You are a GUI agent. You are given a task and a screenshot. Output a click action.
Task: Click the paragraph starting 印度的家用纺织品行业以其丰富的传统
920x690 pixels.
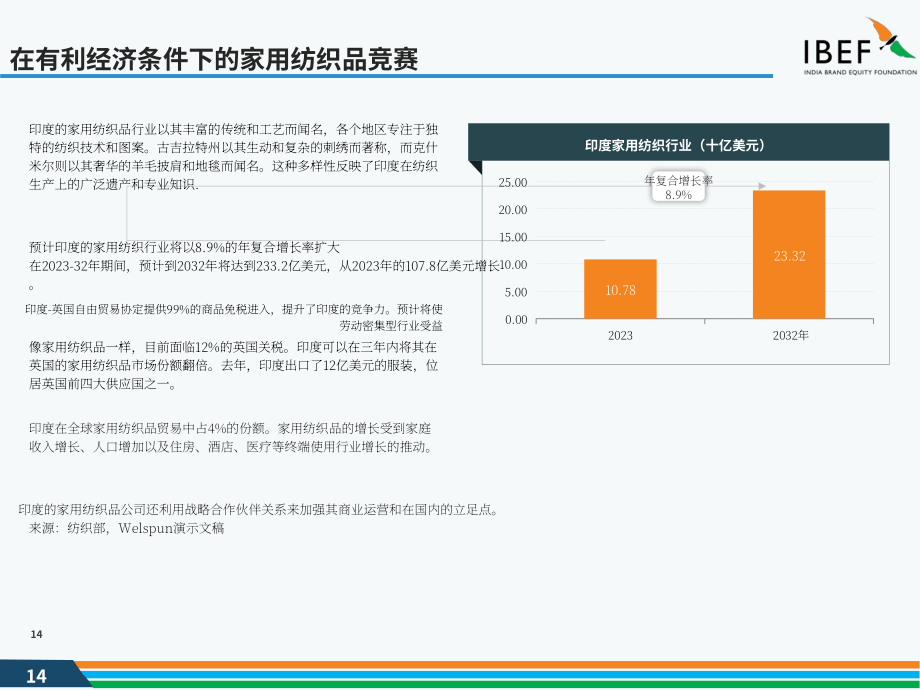[234, 157]
